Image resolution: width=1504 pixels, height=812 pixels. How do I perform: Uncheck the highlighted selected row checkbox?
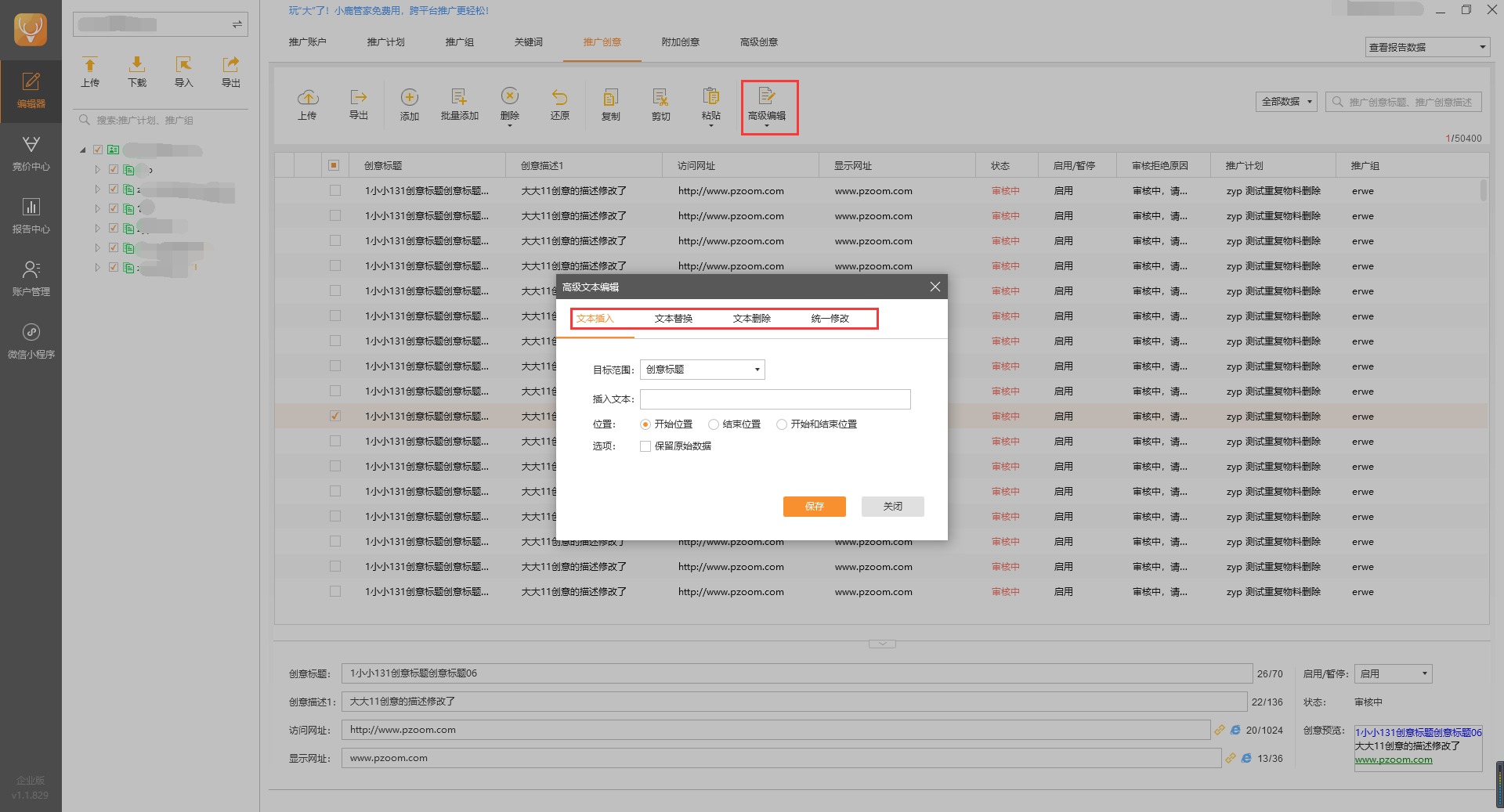point(335,416)
